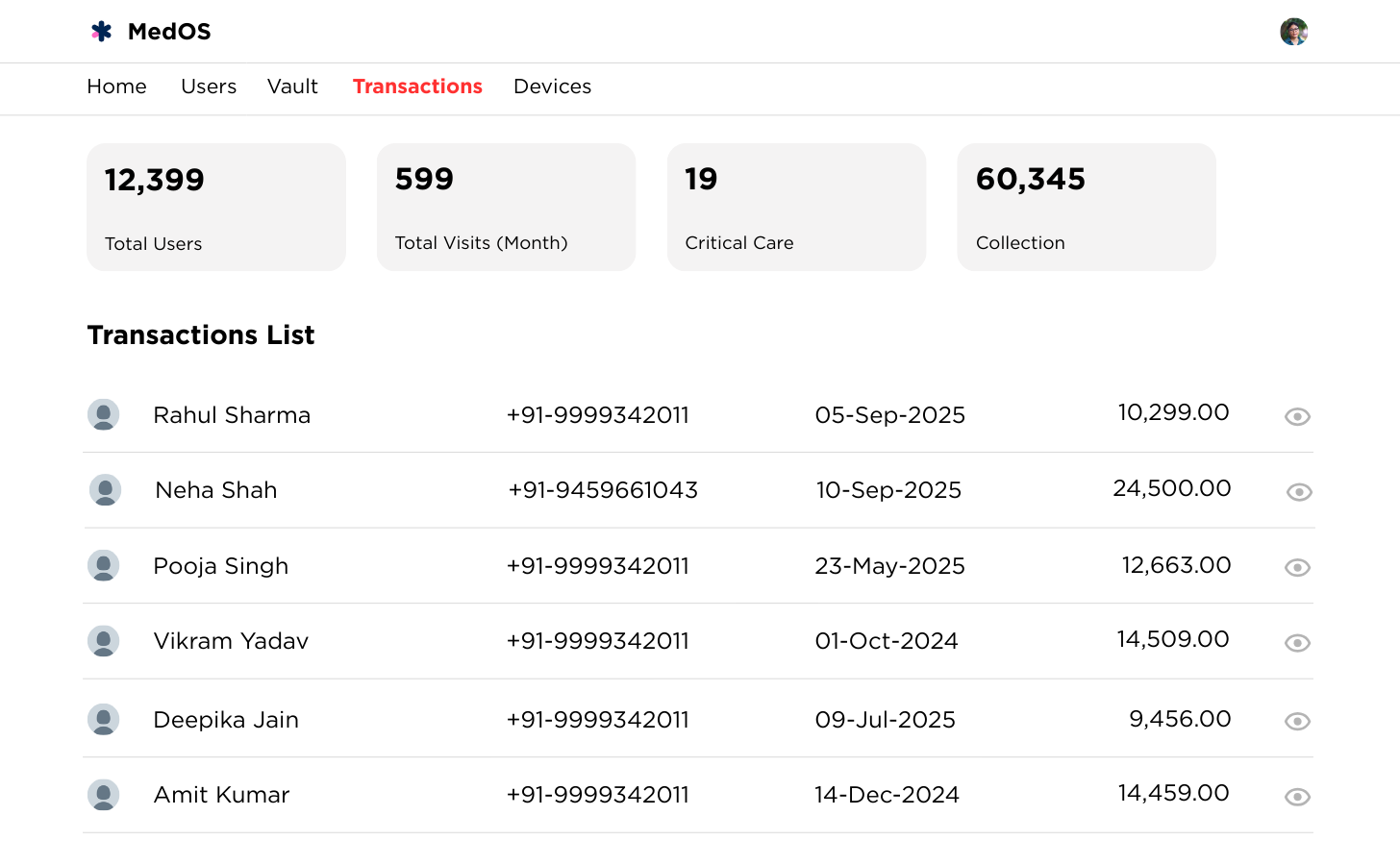1400x865 pixels.
Task: View Rahul Sharma's transaction details eye icon
Action: [1297, 416]
